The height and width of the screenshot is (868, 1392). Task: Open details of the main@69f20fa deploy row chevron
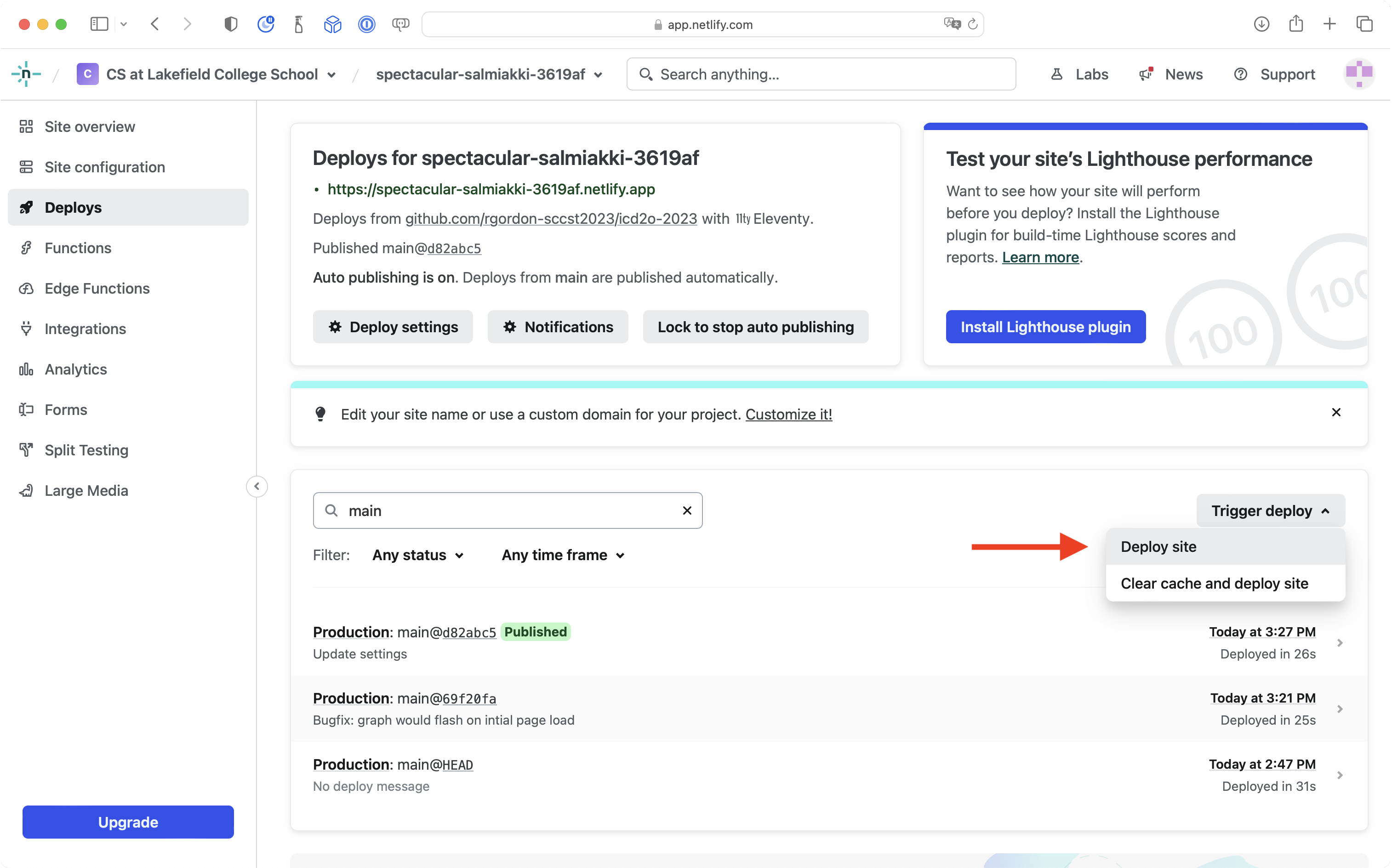[x=1340, y=709]
